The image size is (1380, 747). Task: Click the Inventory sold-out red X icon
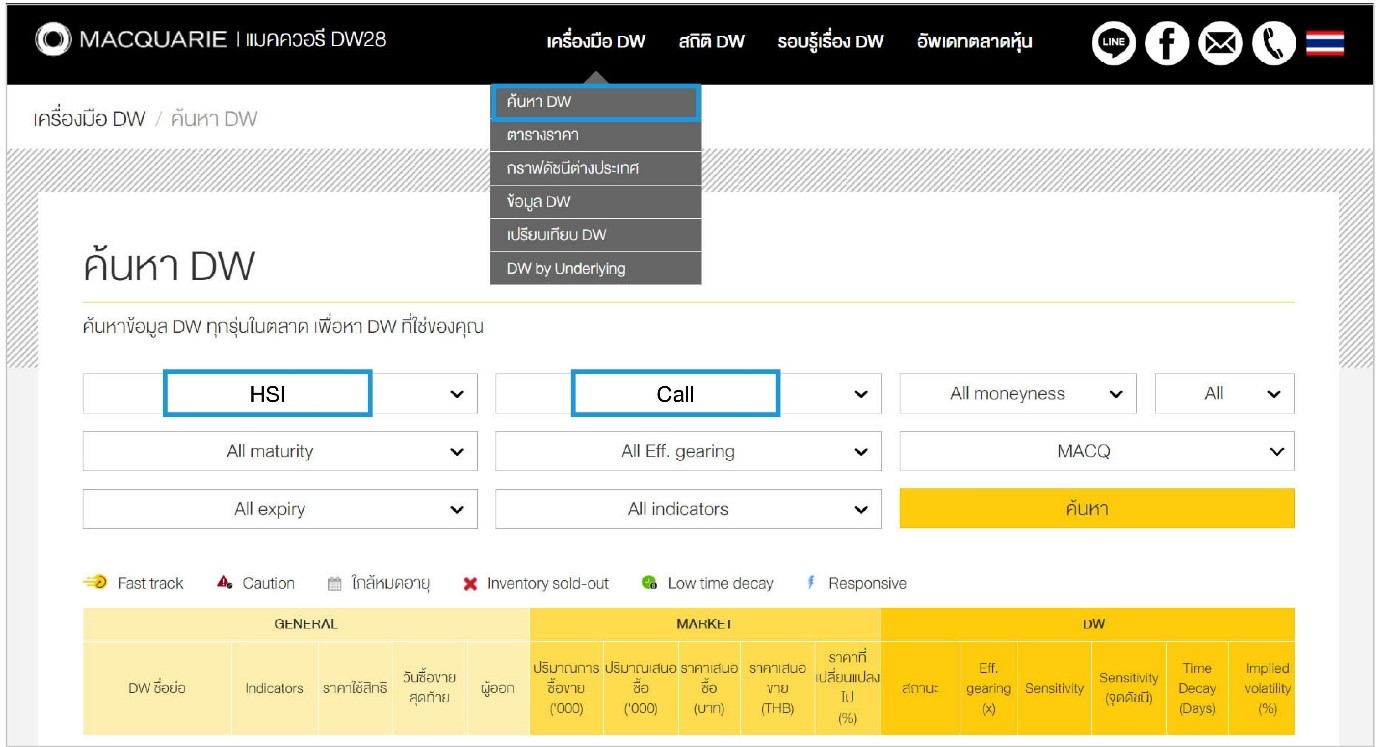(x=470, y=584)
